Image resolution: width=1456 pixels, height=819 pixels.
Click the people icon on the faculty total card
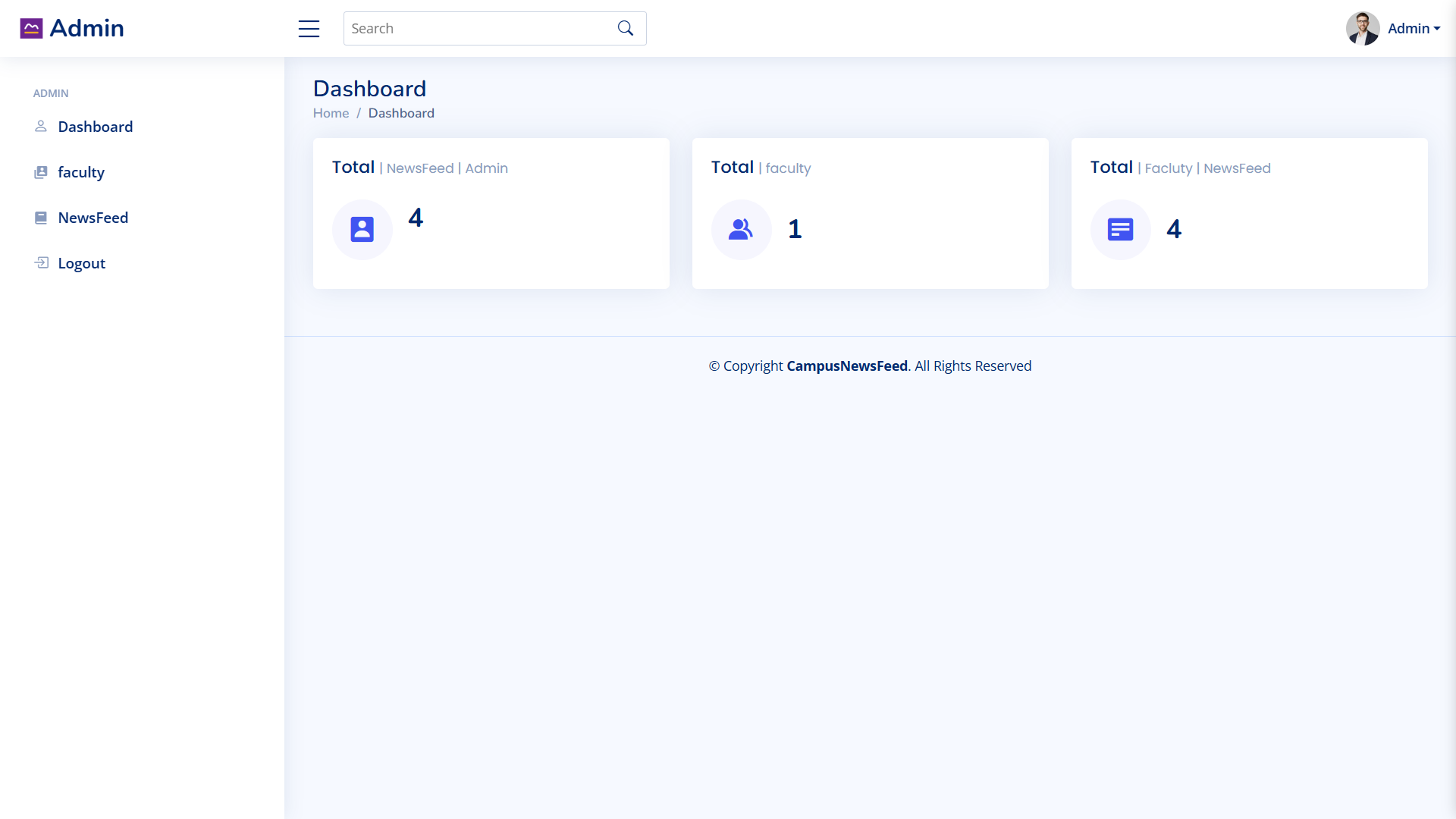pos(741,229)
